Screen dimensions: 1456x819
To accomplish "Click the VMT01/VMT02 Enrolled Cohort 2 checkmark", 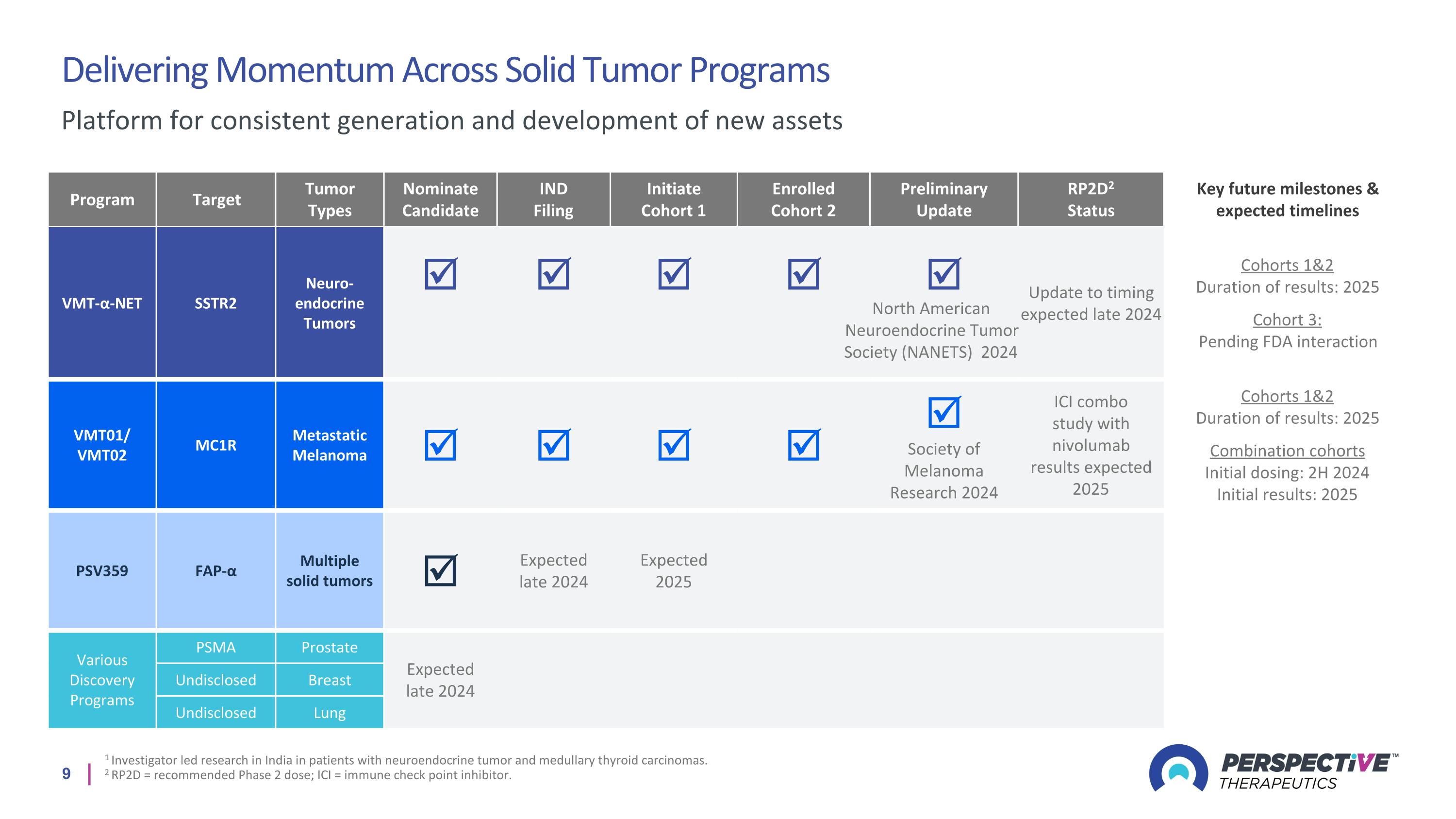I will pos(804,445).
